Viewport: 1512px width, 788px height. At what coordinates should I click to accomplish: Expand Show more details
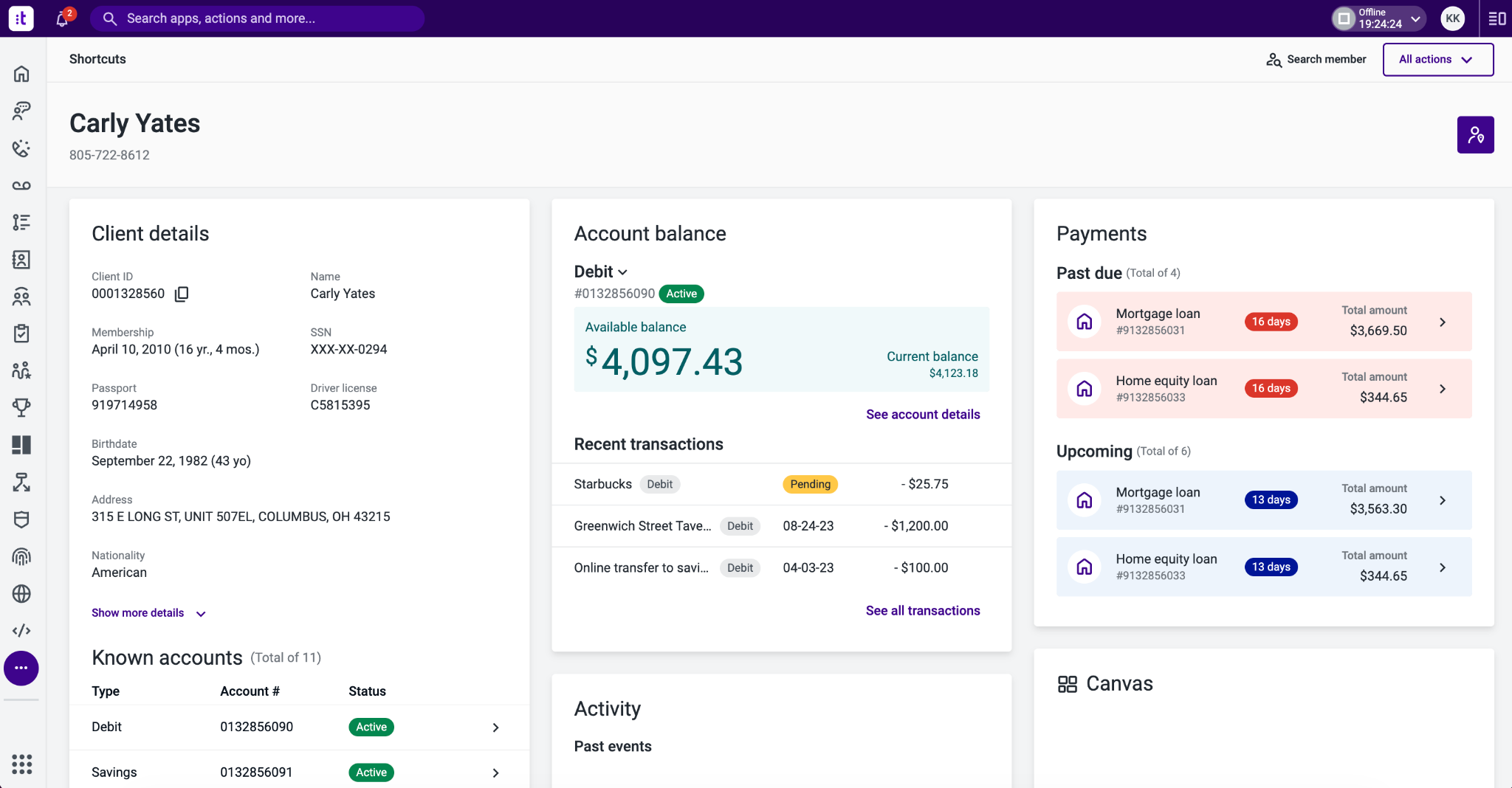(148, 613)
